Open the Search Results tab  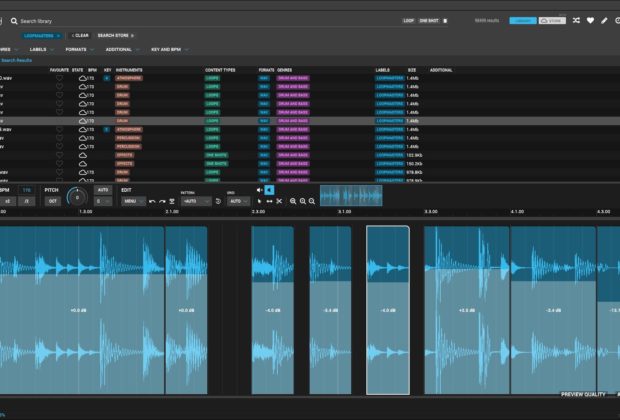point(16,61)
